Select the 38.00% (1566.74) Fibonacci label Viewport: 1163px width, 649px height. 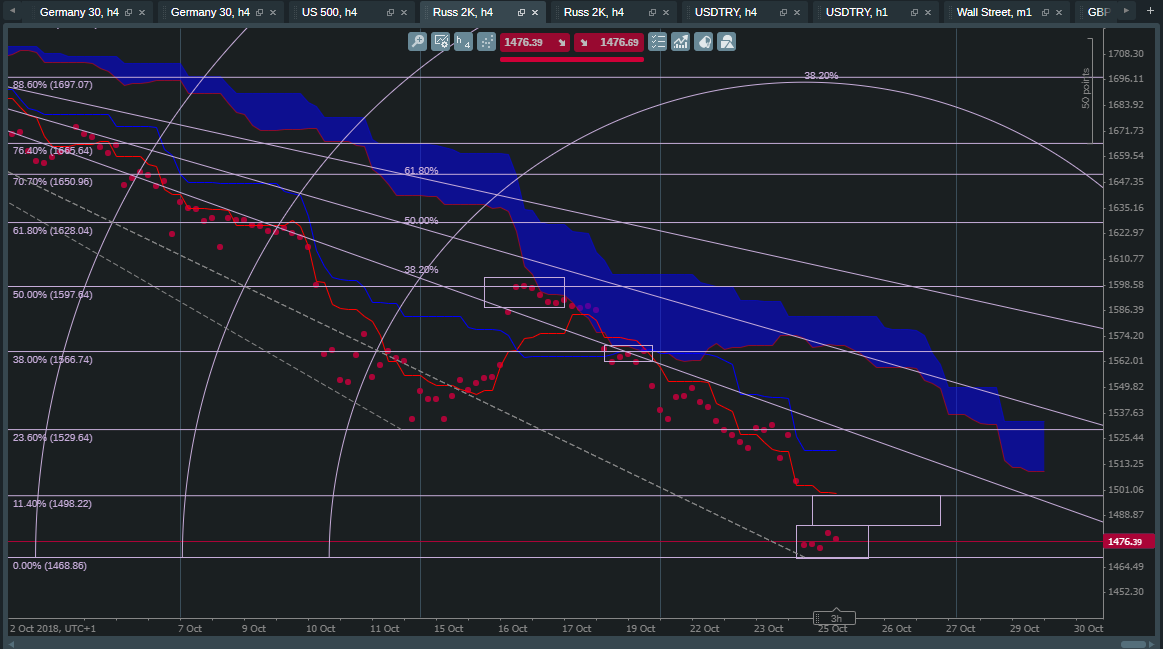click(53, 360)
